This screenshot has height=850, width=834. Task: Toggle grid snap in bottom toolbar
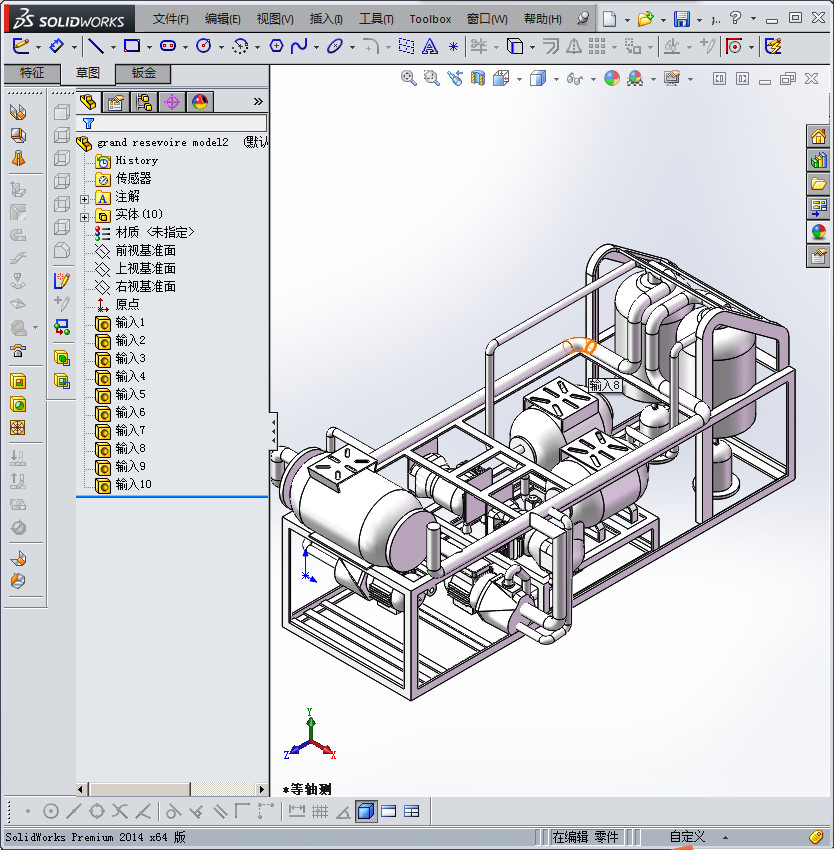(320, 812)
